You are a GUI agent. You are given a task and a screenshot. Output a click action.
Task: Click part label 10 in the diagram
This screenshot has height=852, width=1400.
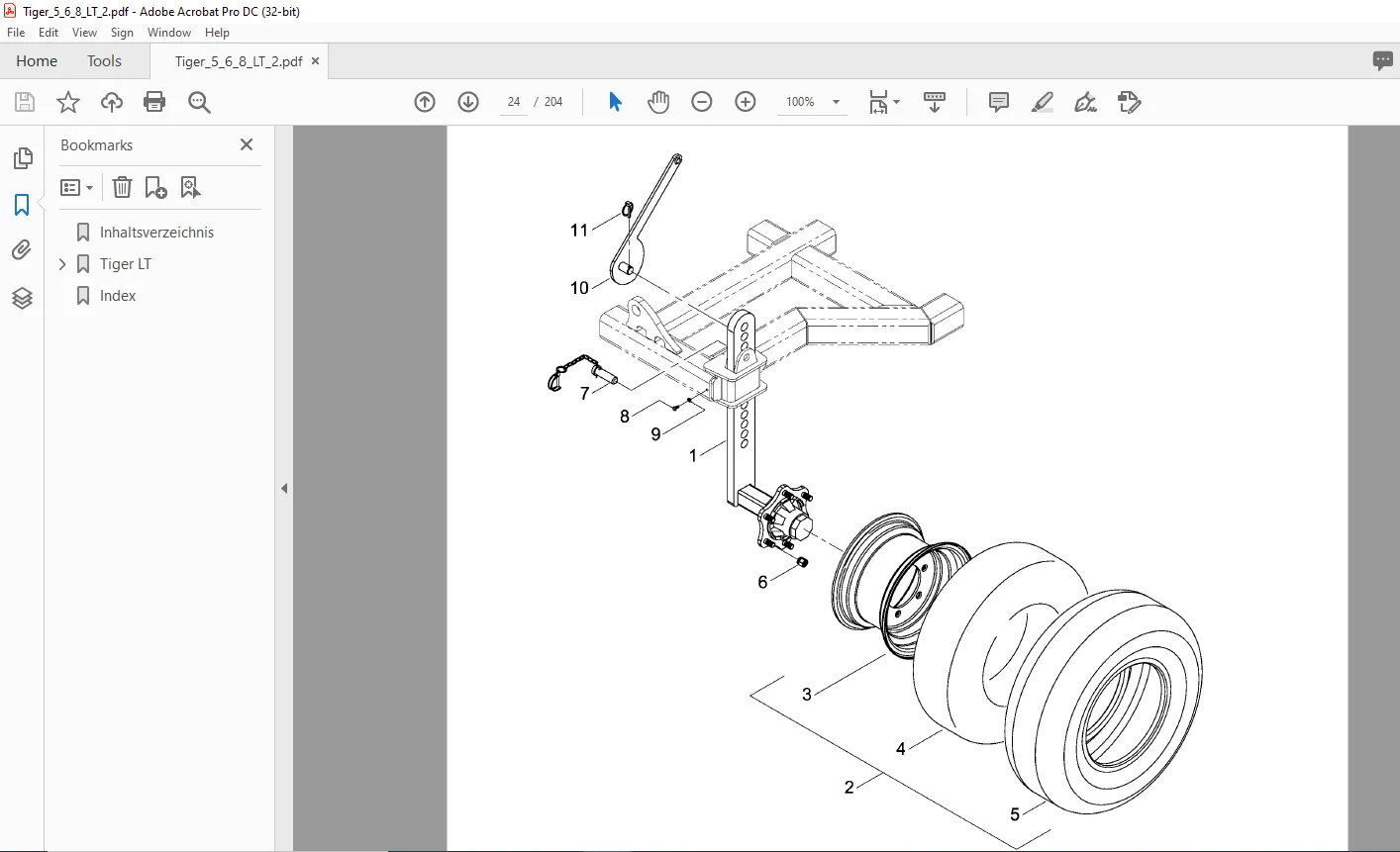tap(579, 288)
